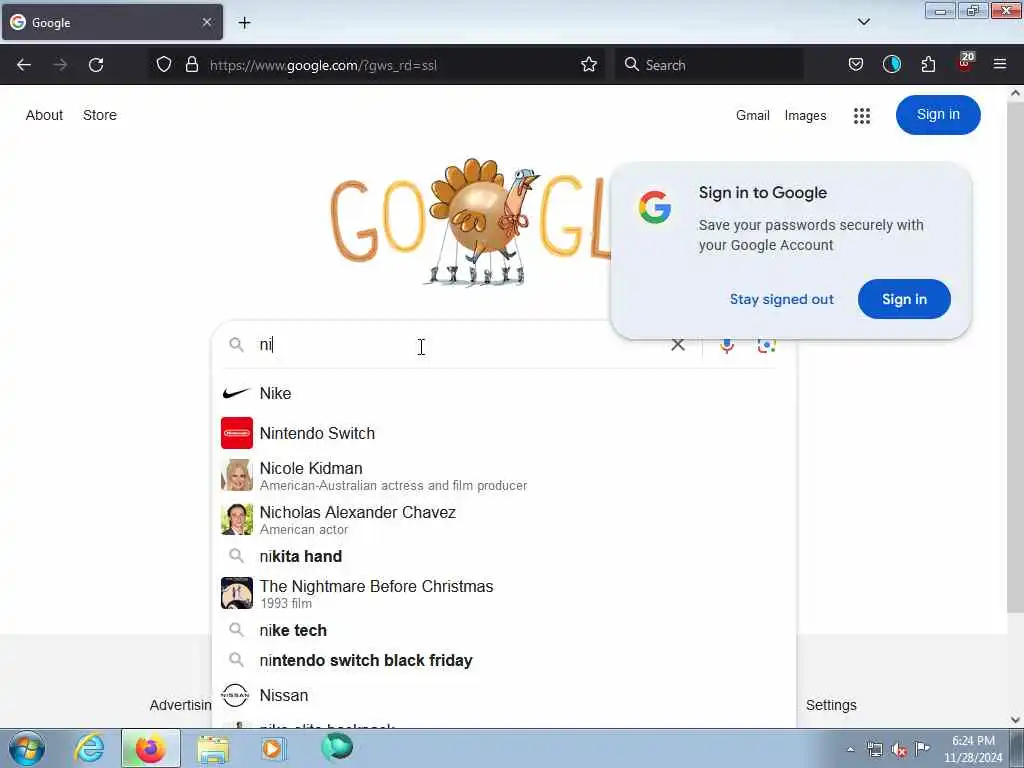The width and height of the screenshot is (1024, 768).
Task: Click the Thanksgiving turkey Google Doodle
Action: point(484,222)
